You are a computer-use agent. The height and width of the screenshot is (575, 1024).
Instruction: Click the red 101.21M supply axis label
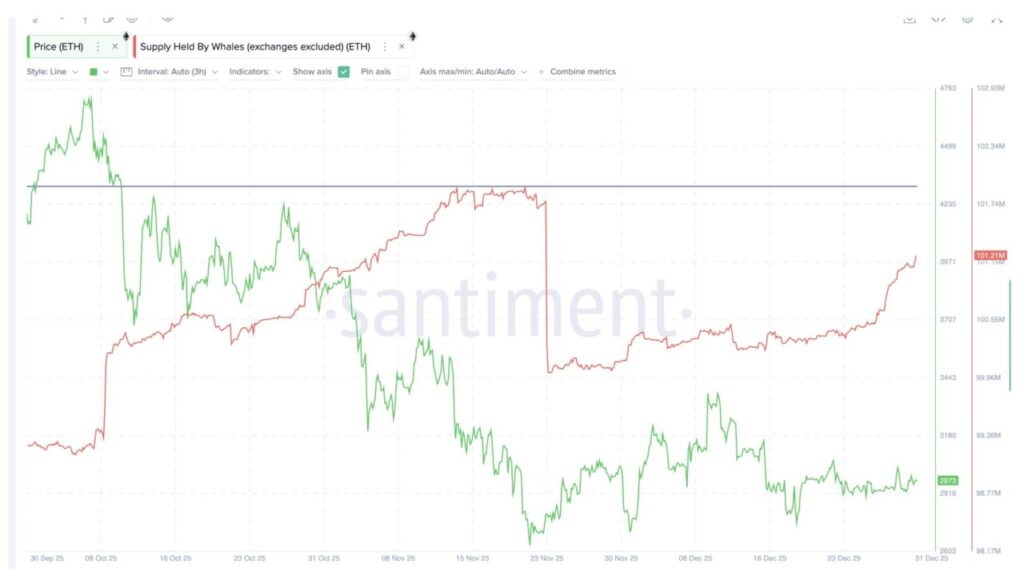pyautogui.click(x=989, y=255)
